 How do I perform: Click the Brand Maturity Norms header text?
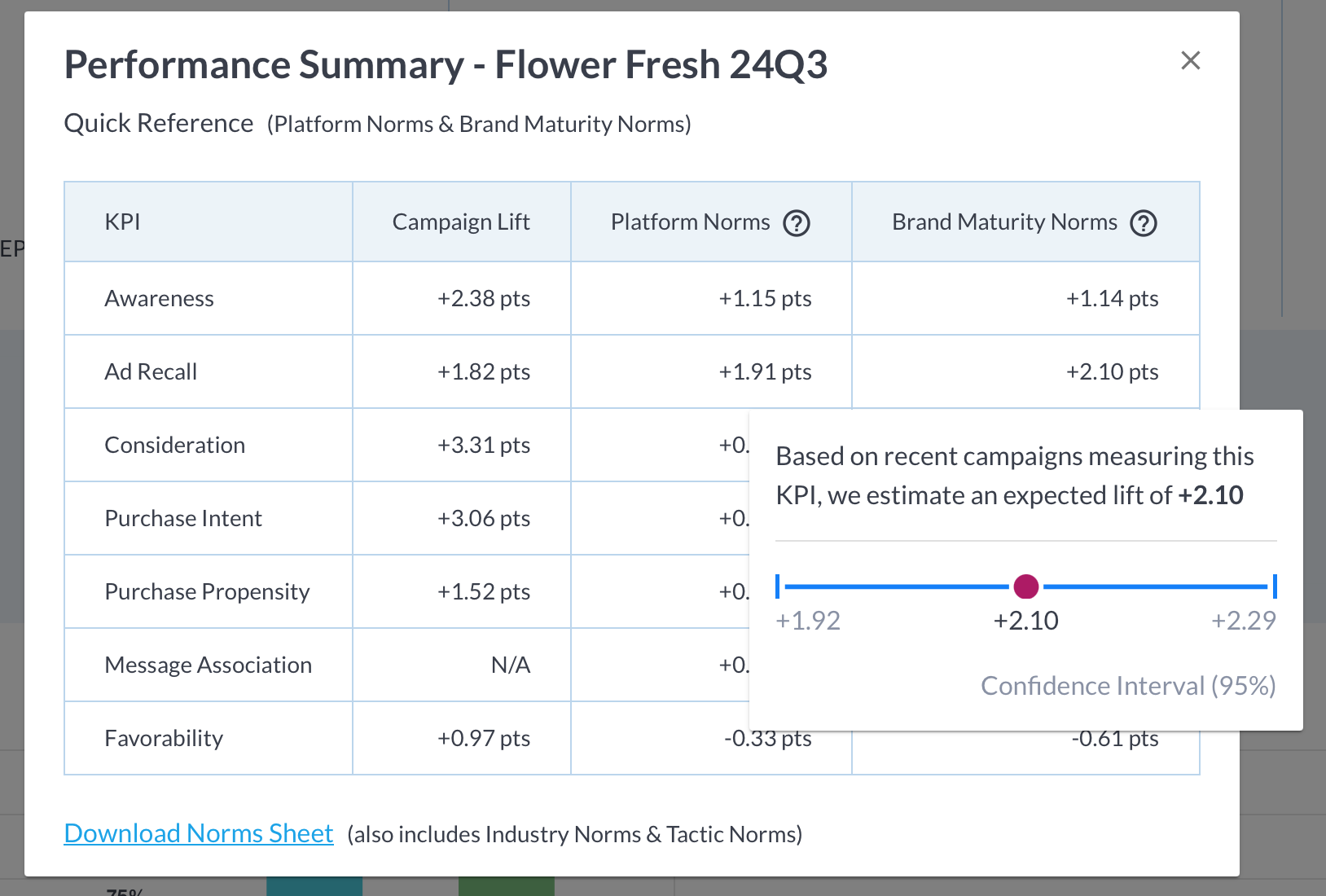(x=1004, y=222)
